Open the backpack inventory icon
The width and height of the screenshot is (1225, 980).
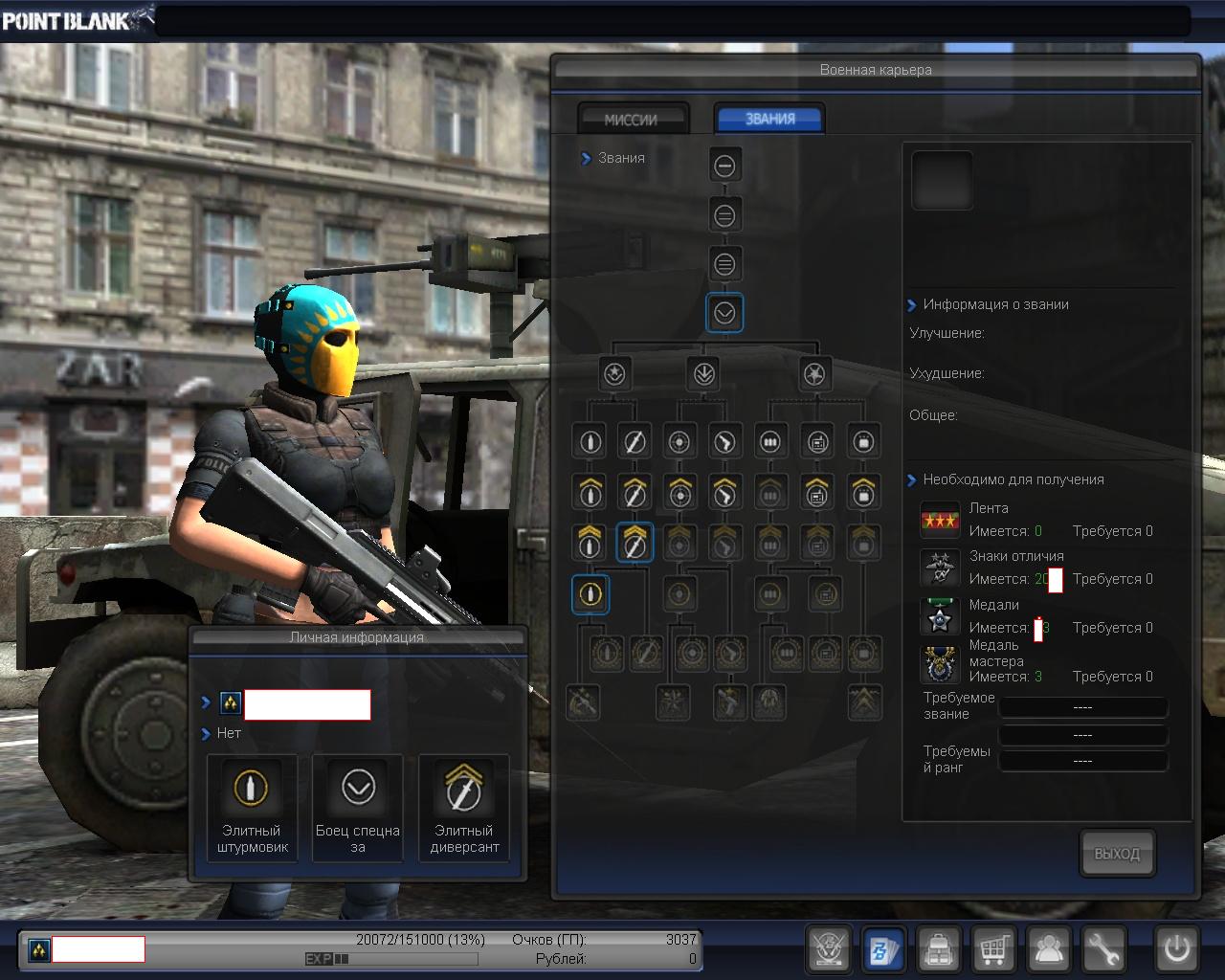939,949
